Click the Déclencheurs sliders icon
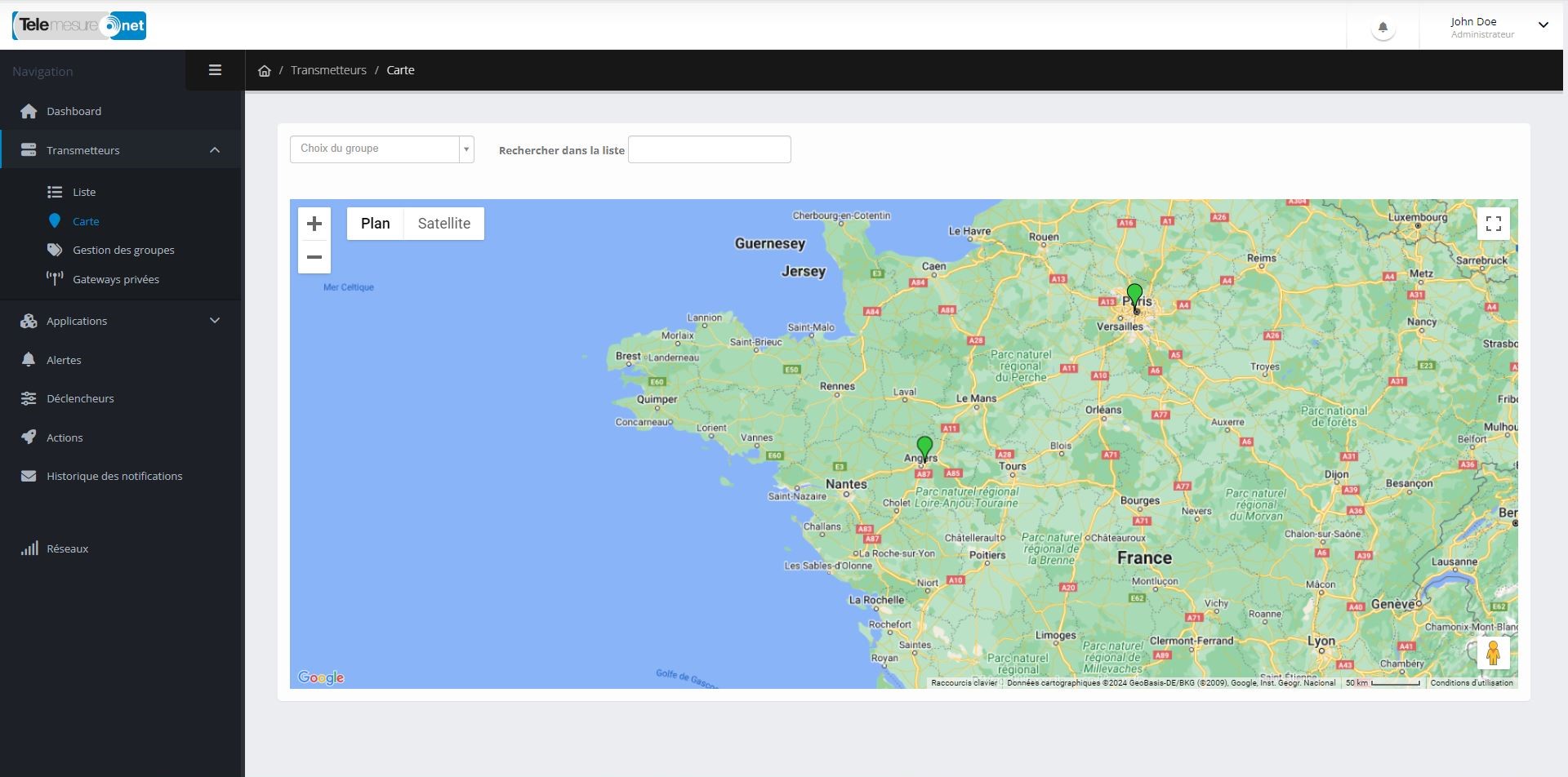Screen dimensions: 1568x777 (x=29, y=398)
